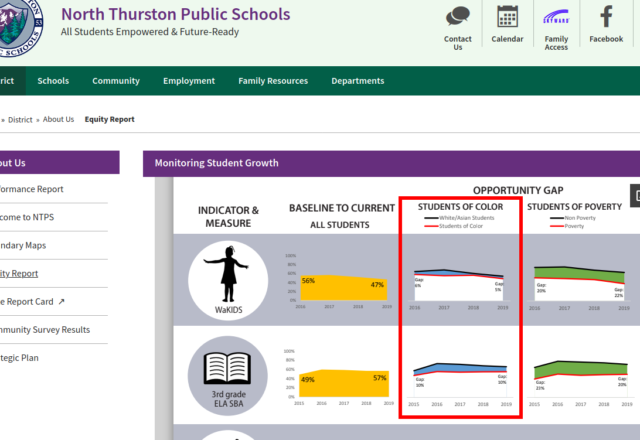
Task: Open the Community Survey Results sidebar link
Action: pos(45,329)
